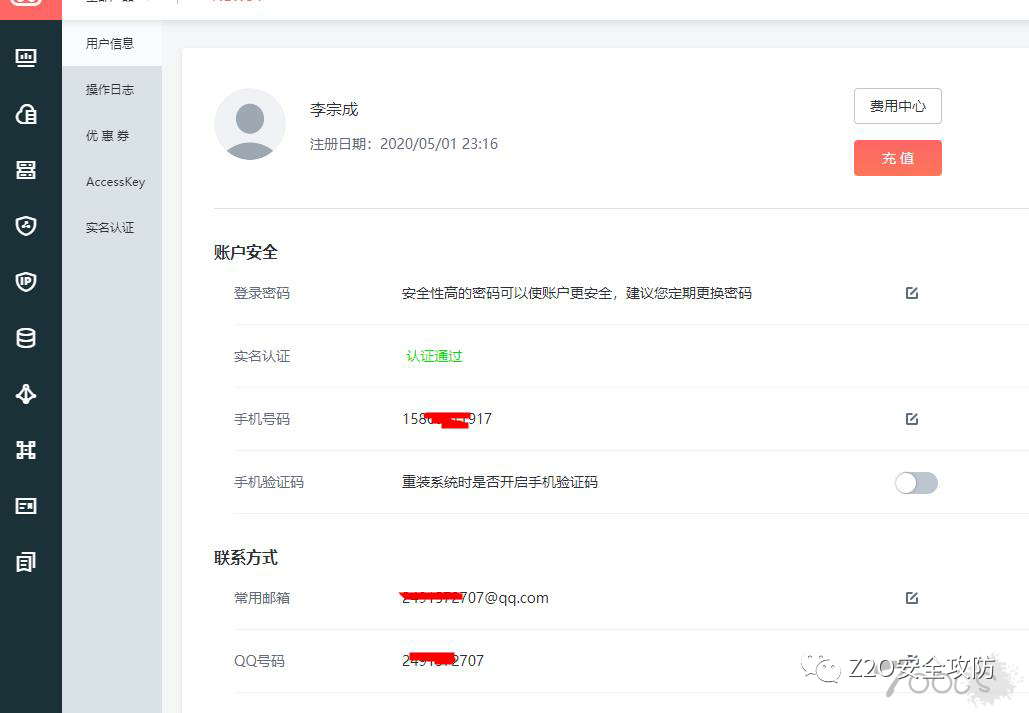Image resolution: width=1029 pixels, height=713 pixels.
Task: Click the 常用邮箱 label
Action: tap(262, 598)
